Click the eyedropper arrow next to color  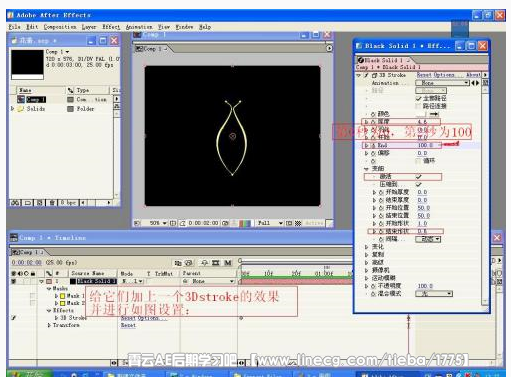(434, 114)
